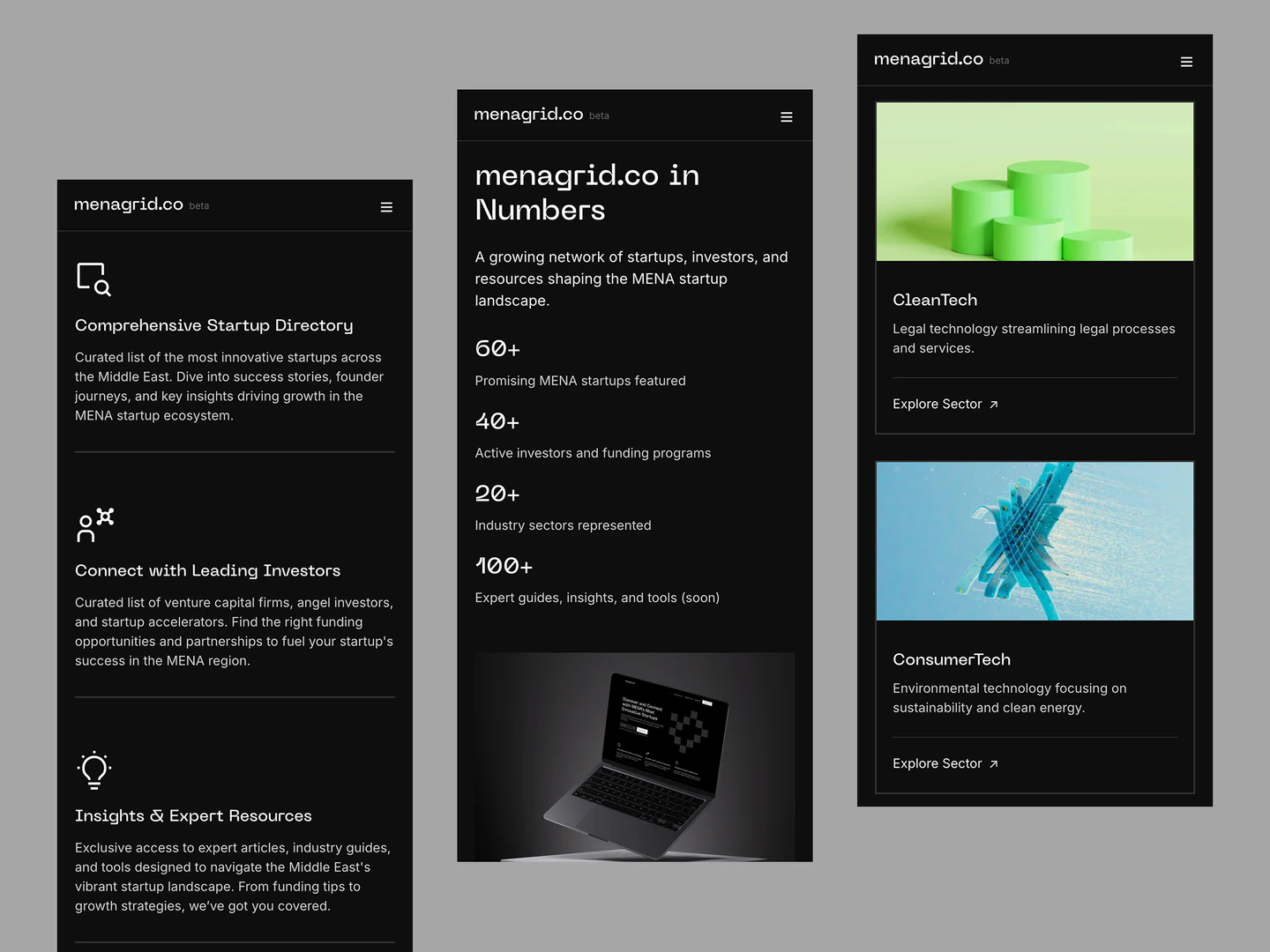Click the arrow icon beside ConsumerTech Explore Sector
Viewport: 1270px width, 952px height.
(x=993, y=764)
